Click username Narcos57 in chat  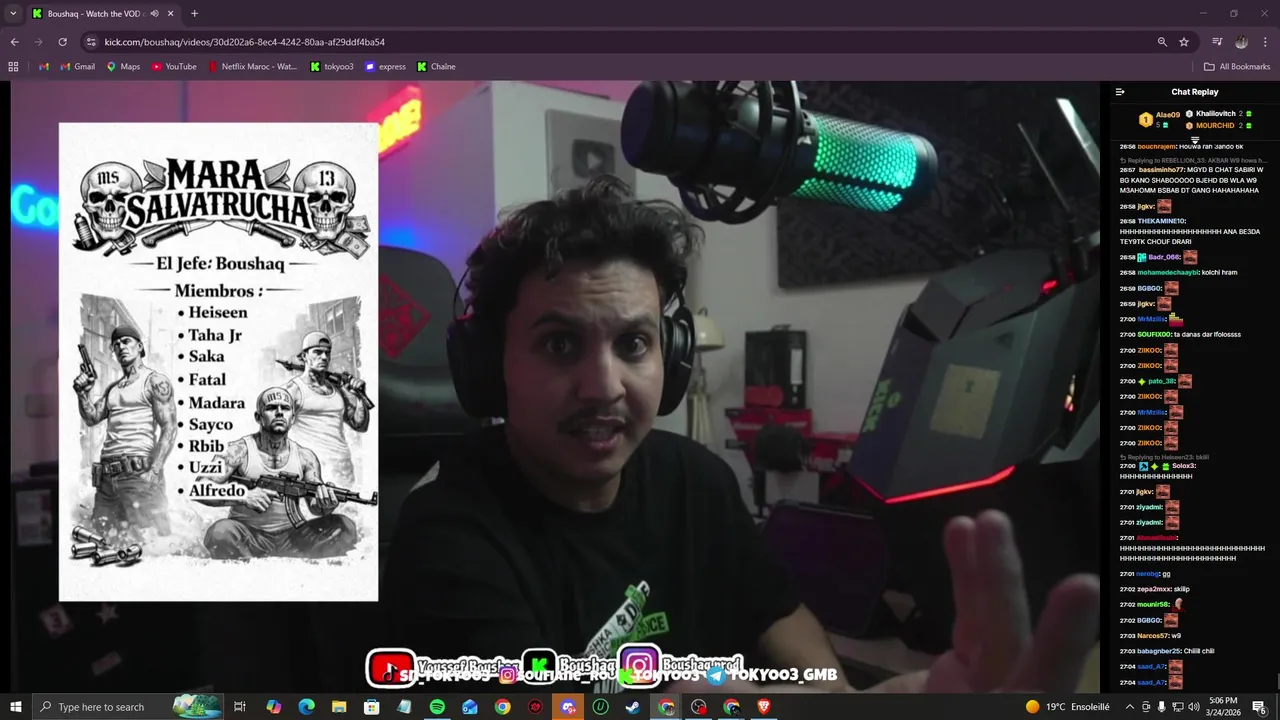coord(1153,636)
